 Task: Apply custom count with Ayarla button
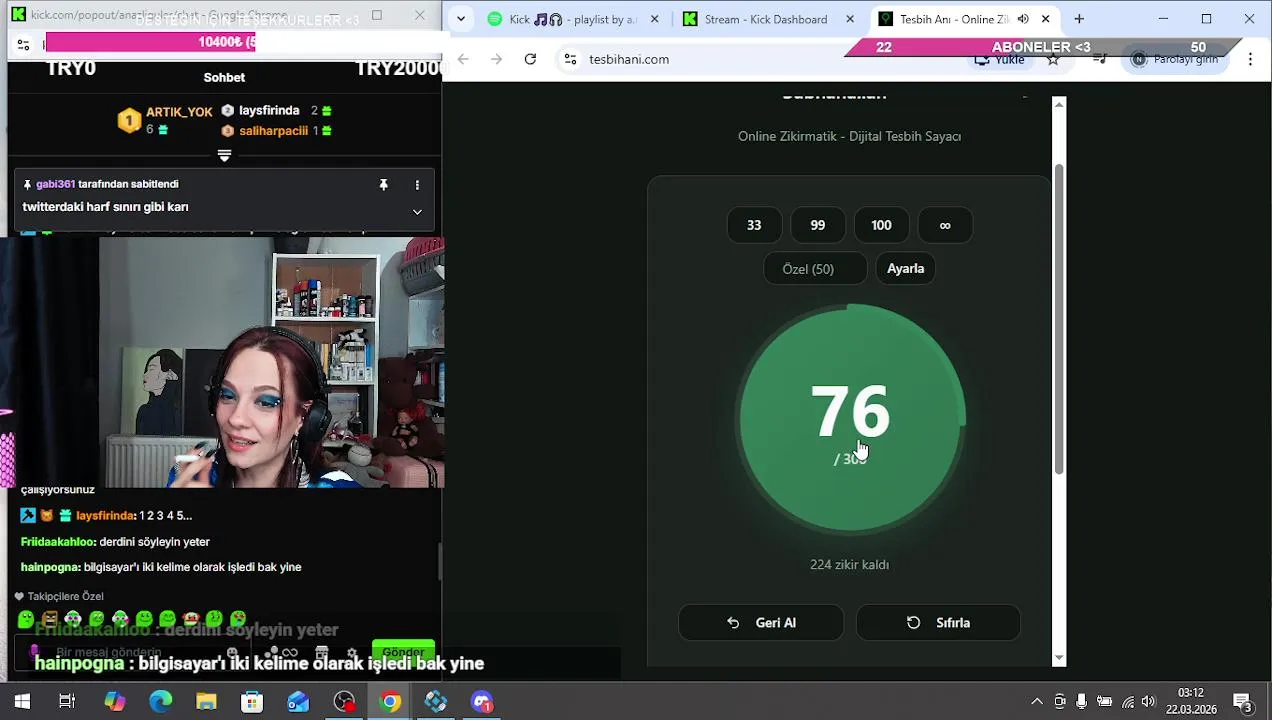[x=906, y=269]
